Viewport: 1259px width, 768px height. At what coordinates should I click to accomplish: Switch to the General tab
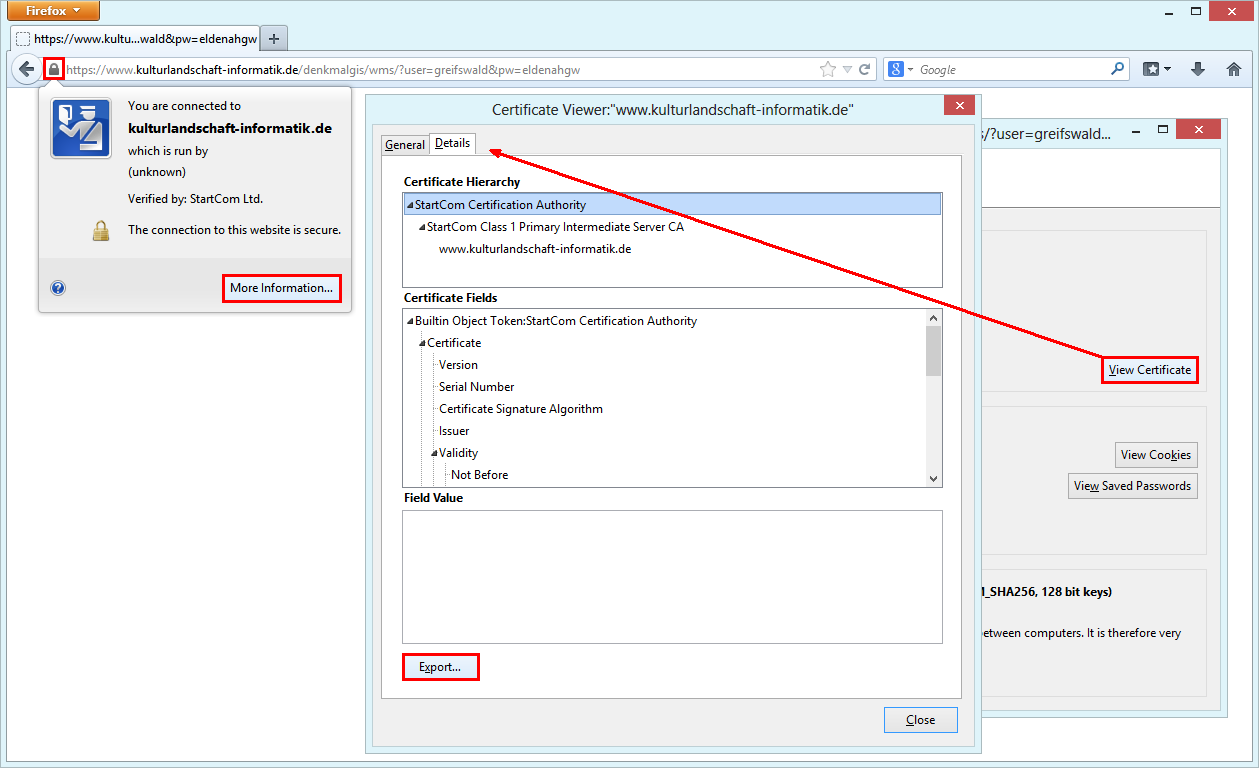pos(404,144)
